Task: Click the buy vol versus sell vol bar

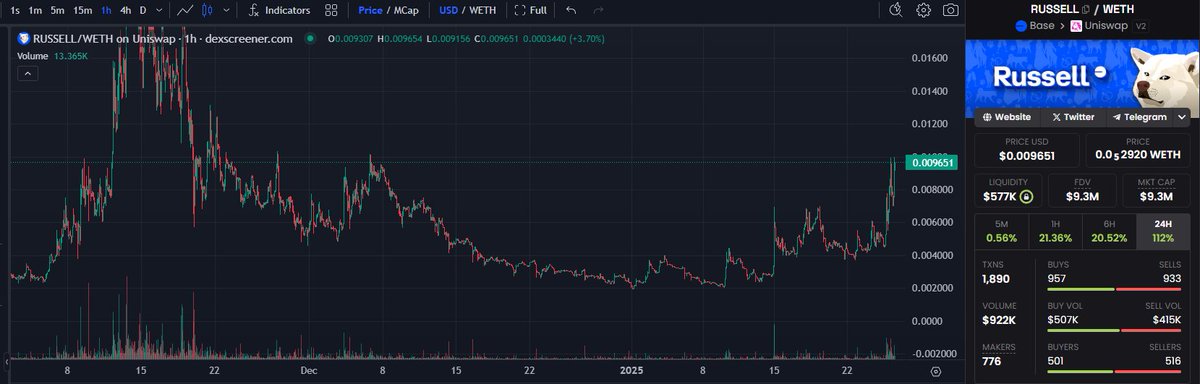Action: (1114, 331)
